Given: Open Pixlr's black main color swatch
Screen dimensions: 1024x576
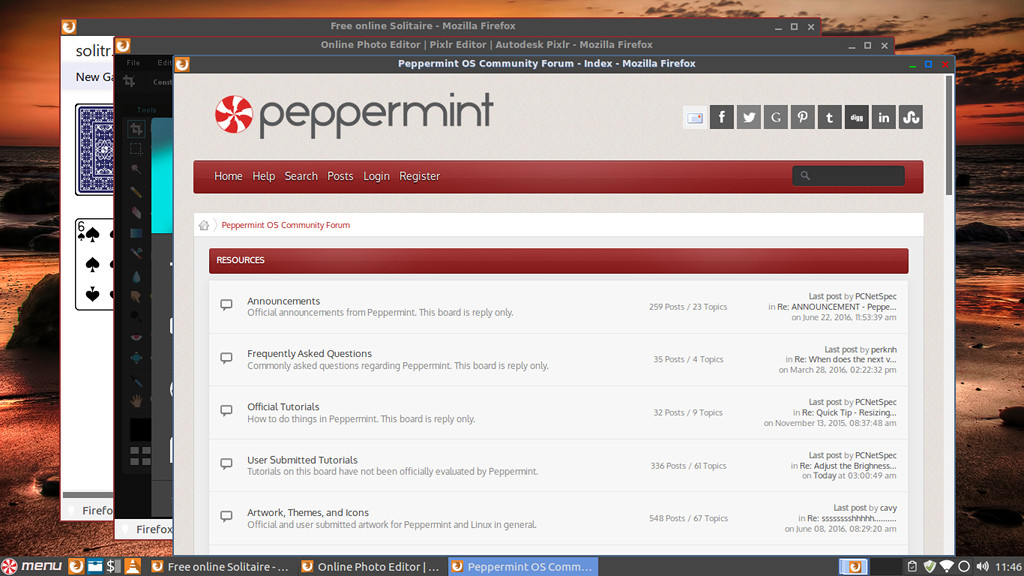Looking at the screenshot, I should coord(140,430).
